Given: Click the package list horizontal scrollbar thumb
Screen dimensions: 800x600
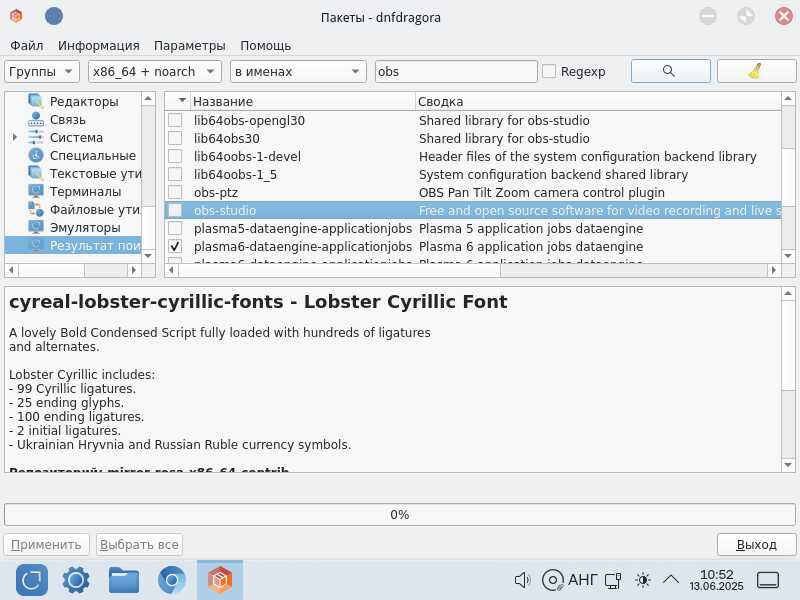Looking at the screenshot, I should coord(339,270).
